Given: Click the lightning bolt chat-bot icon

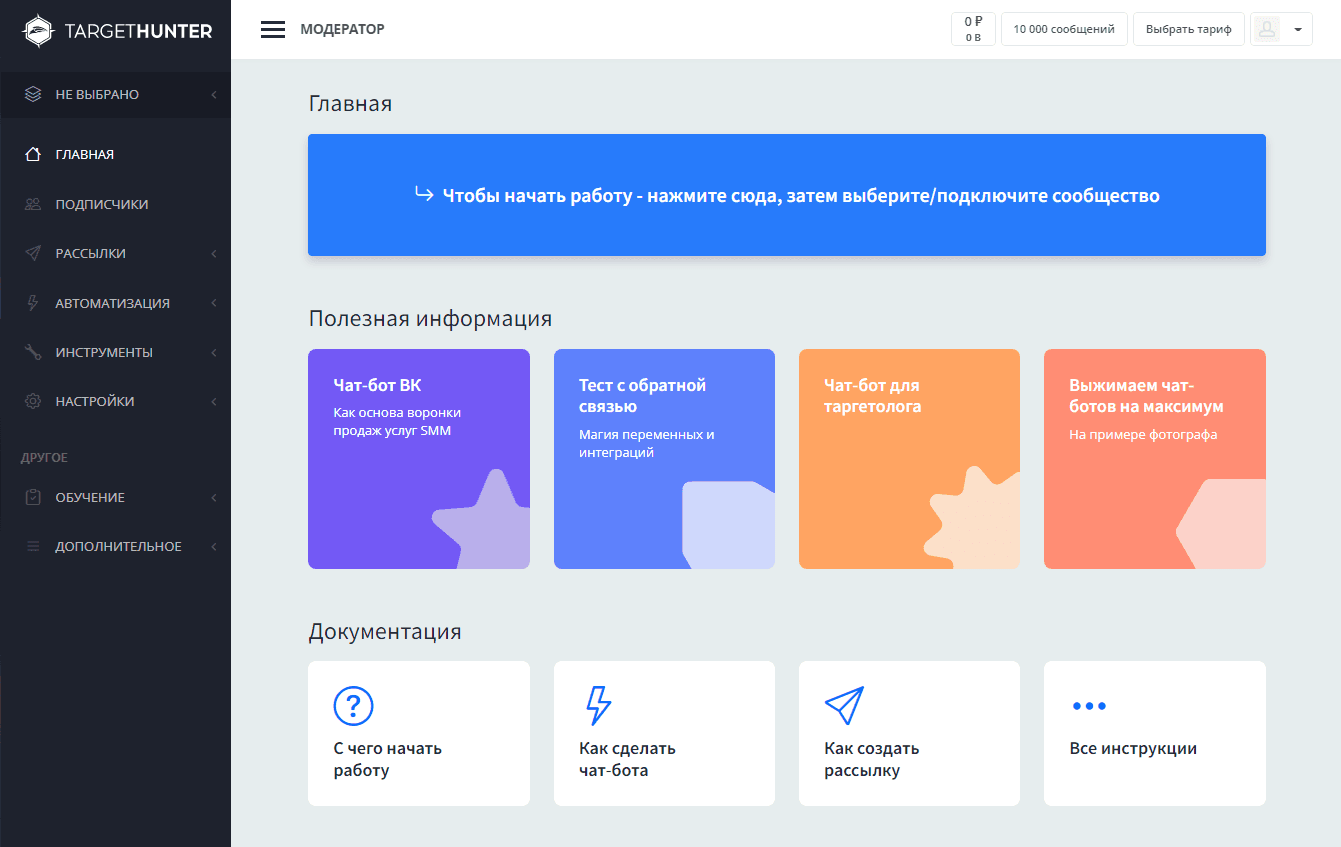Looking at the screenshot, I should [x=597, y=705].
